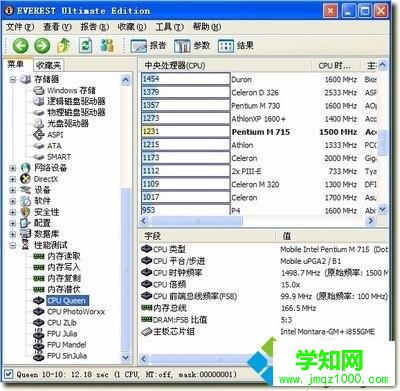Open the 报告 report toolbar button
The height and width of the screenshot is (391, 400).
(x=148, y=46)
